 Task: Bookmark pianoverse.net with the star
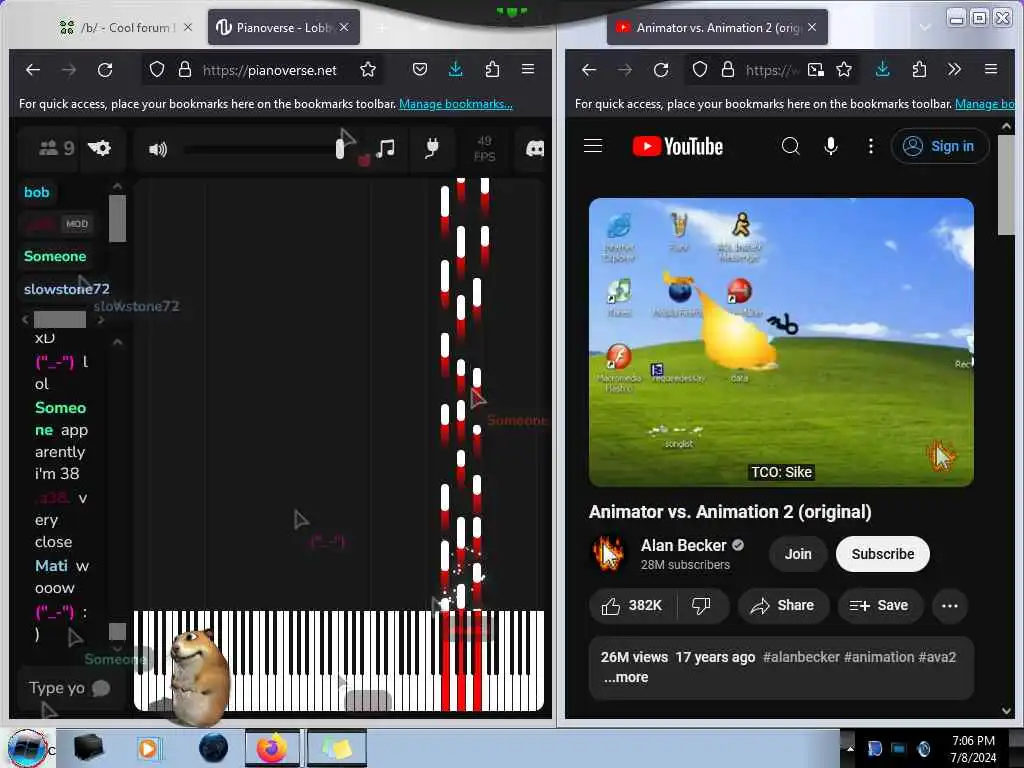pos(368,69)
